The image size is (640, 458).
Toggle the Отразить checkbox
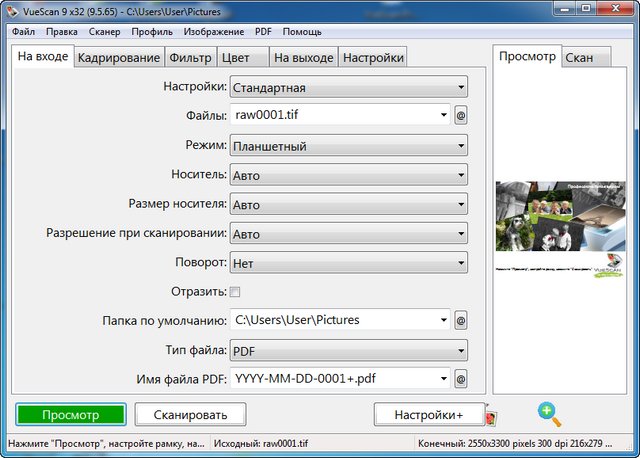(235, 292)
